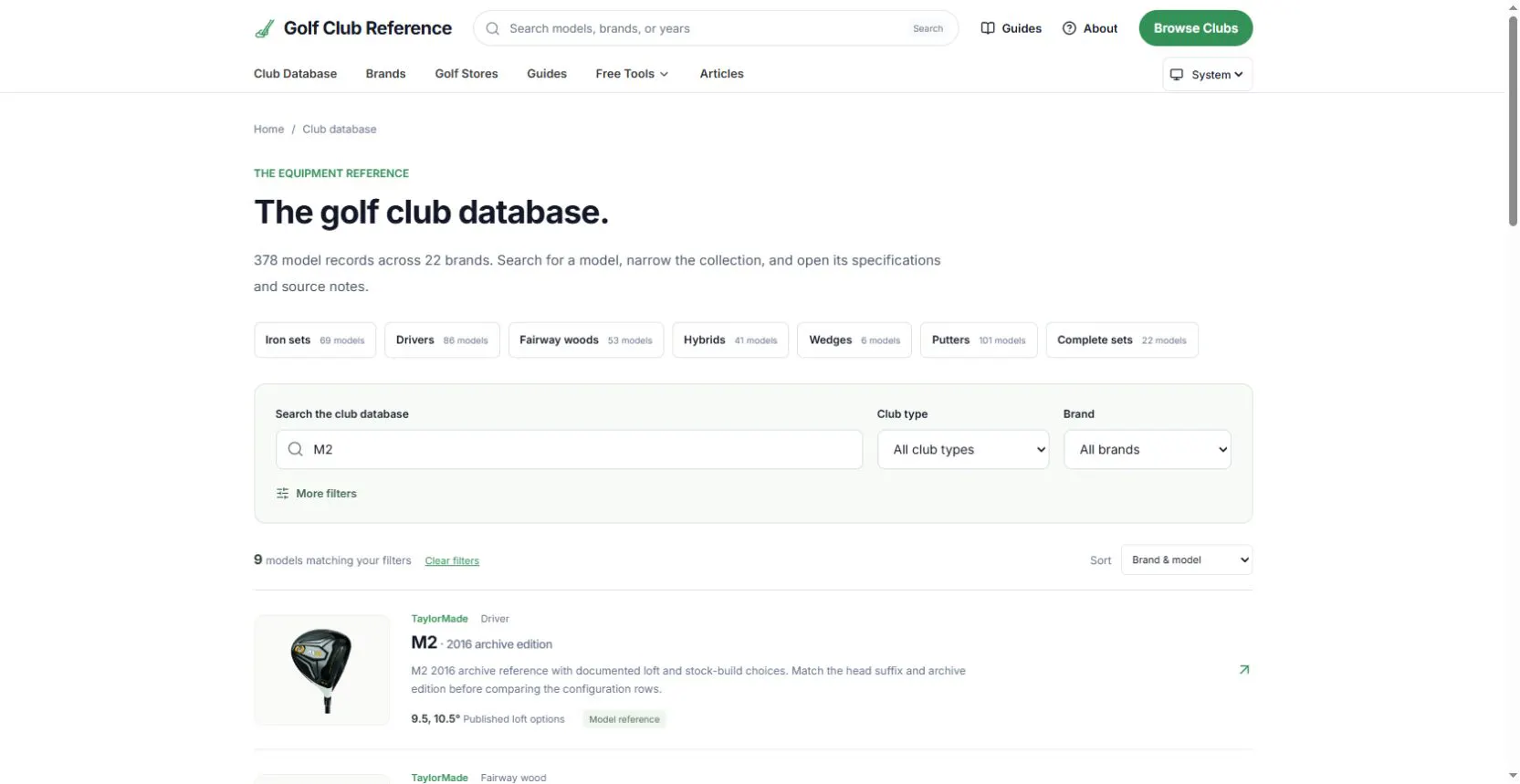Click the Club database breadcrumb text

[340, 130]
